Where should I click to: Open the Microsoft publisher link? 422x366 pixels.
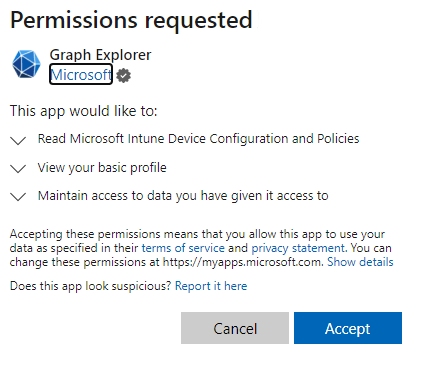coord(81,74)
